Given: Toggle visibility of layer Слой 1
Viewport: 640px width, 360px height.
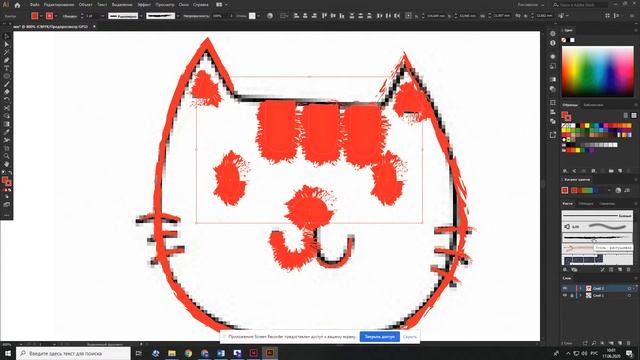Looking at the screenshot, I should pyautogui.click(x=565, y=295).
